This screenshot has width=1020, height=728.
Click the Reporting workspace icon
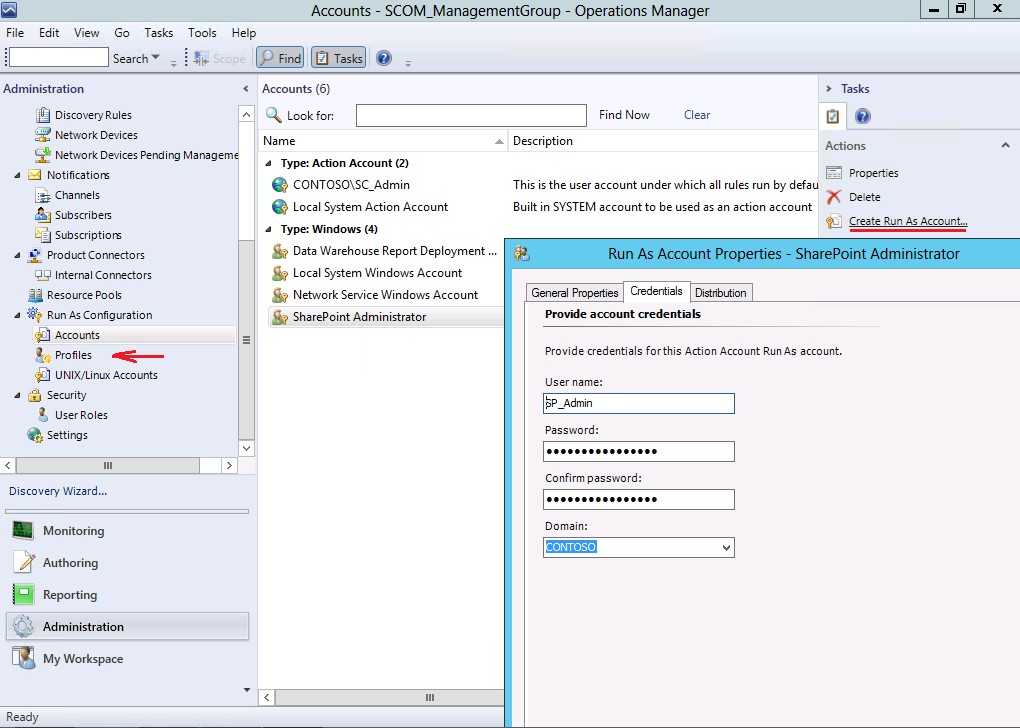(23, 595)
